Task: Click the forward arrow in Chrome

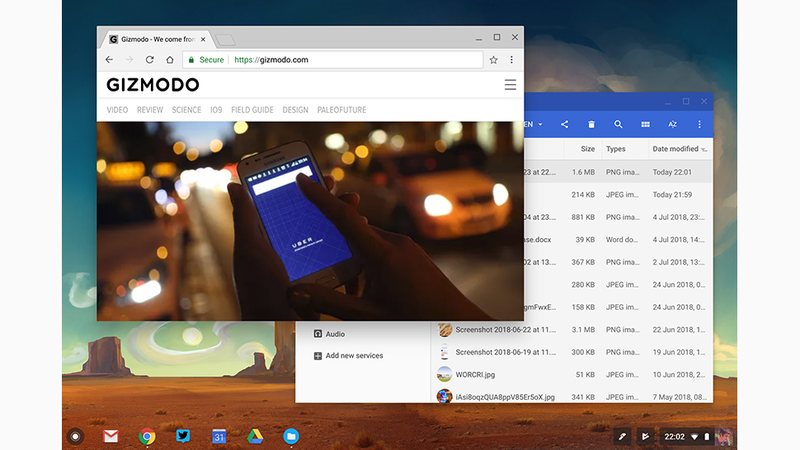Action: click(130, 60)
